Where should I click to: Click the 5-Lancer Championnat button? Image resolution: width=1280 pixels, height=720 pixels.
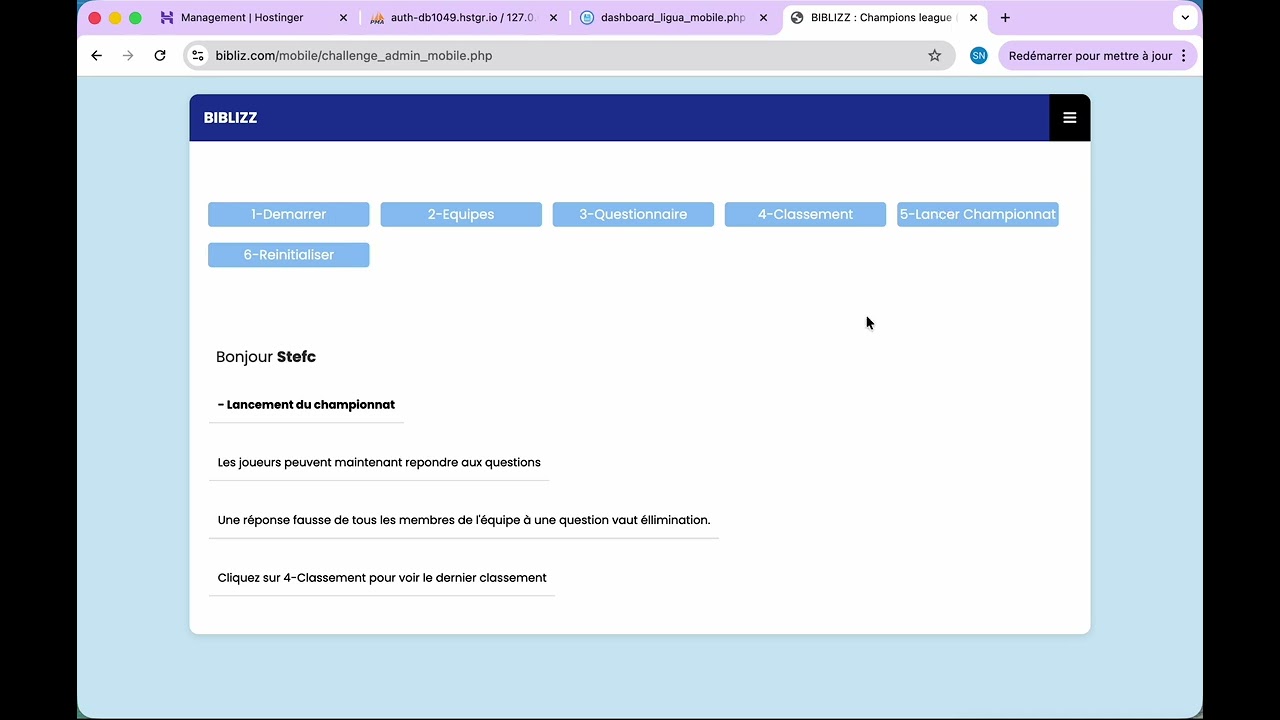tap(978, 214)
